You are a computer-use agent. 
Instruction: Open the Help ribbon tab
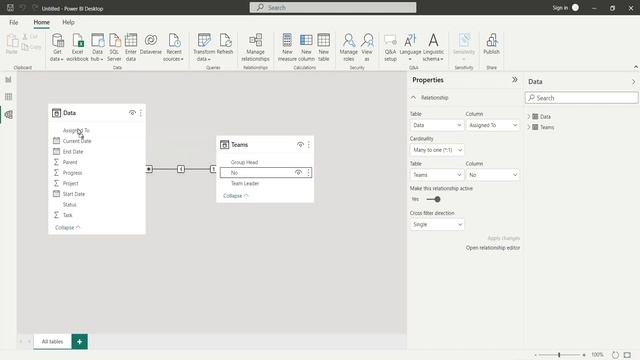pos(68,22)
